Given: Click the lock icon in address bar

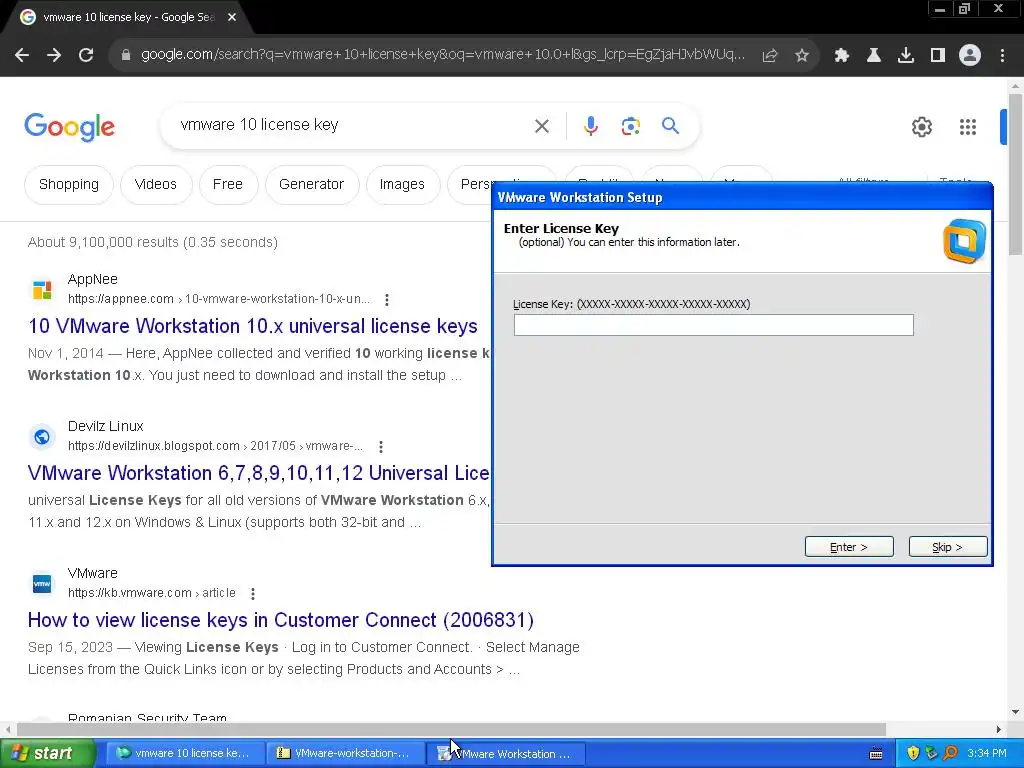Looking at the screenshot, I should click(126, 56).
